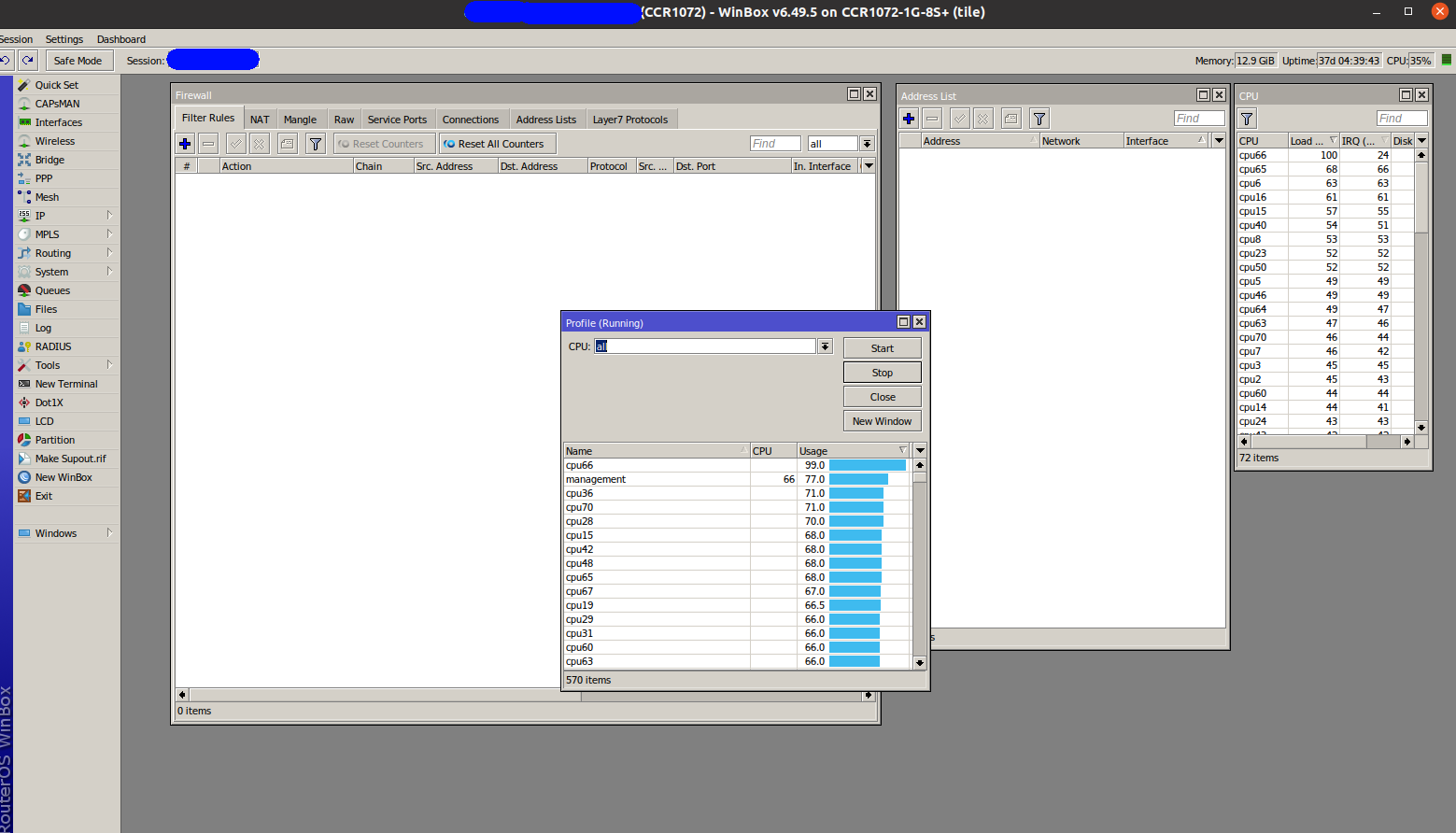Open the Session menu
Viewport: 1456px width, 833px height.
[x=16, y=39]
